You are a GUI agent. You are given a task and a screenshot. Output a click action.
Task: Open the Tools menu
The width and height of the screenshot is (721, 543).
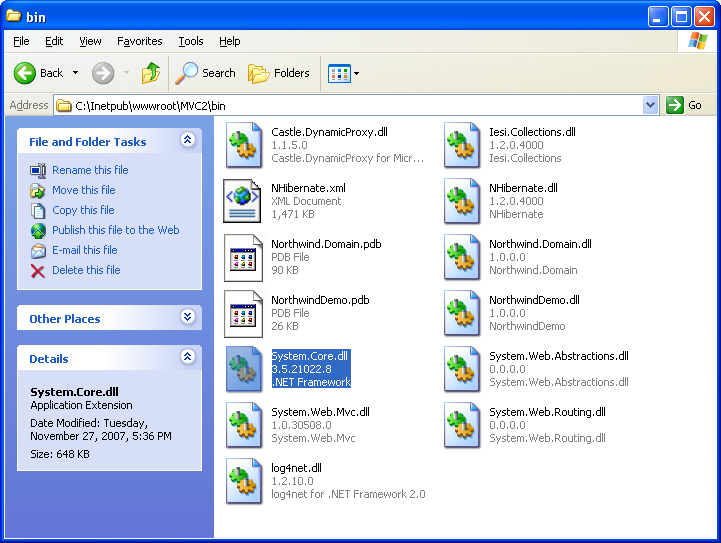[191, 41]
